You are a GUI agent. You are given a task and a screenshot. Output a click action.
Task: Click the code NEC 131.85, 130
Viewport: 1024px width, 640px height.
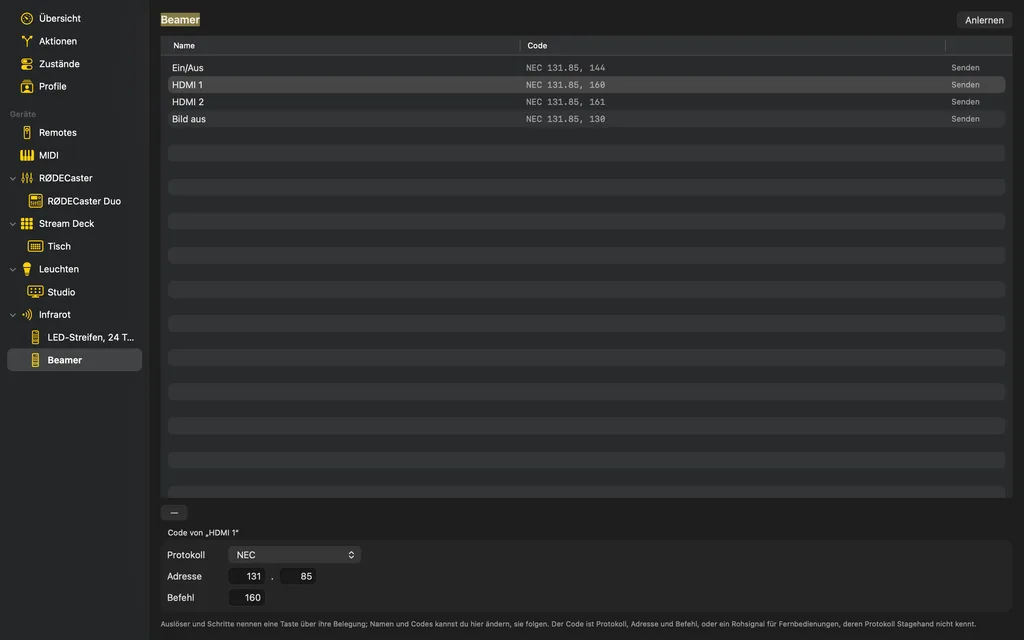566,119
